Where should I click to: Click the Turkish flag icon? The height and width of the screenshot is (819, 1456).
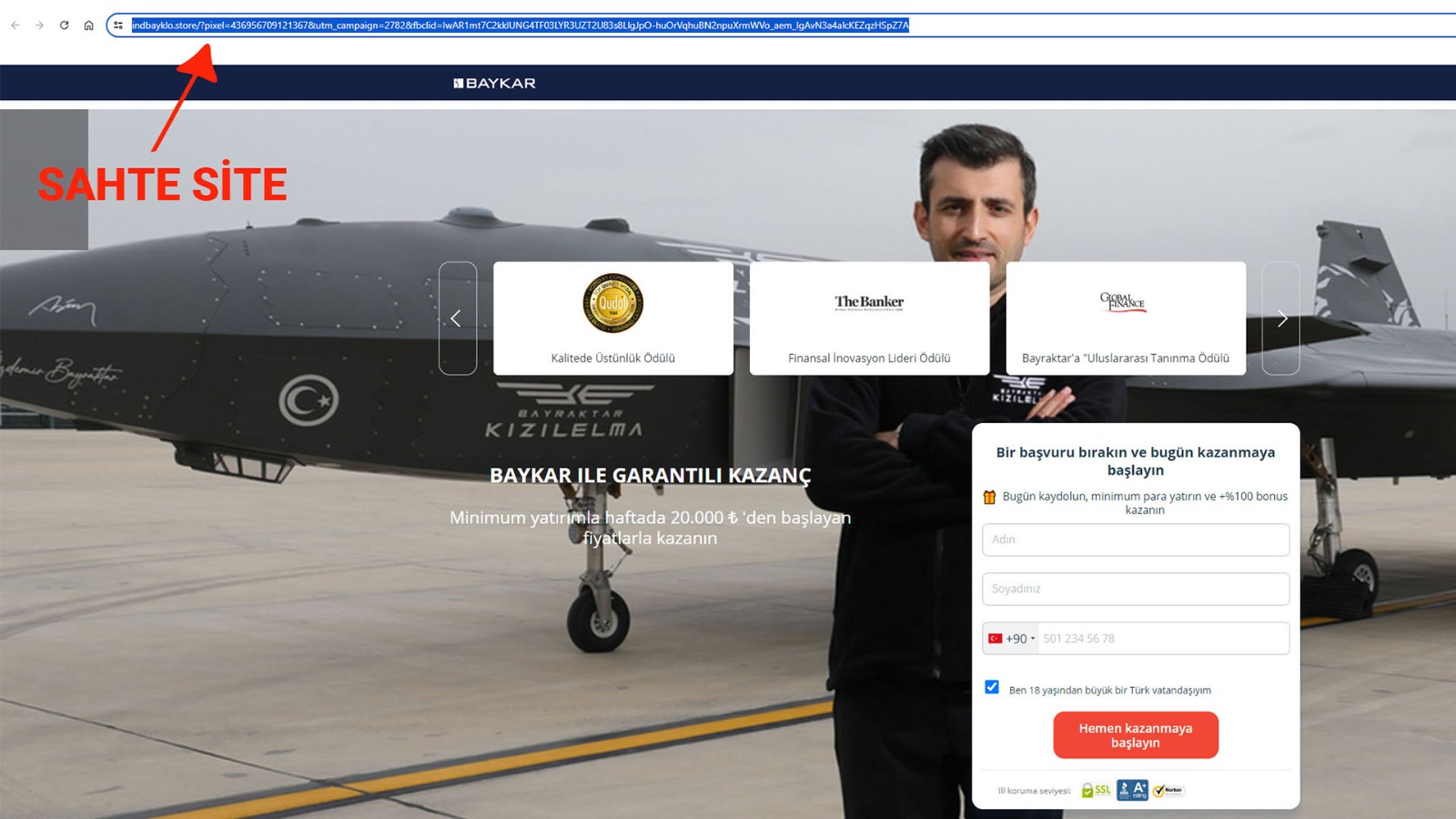coord(996,639)
